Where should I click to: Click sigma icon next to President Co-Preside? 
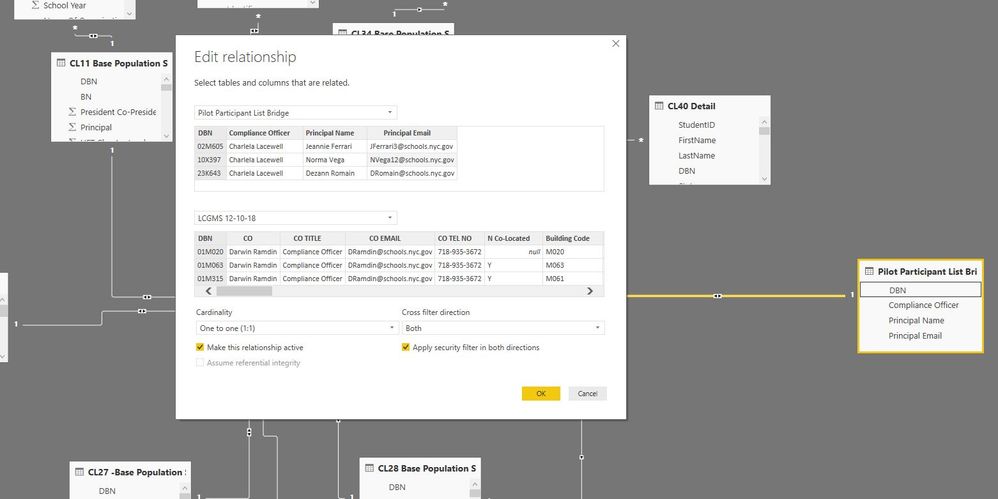click(x=72, y=112)
